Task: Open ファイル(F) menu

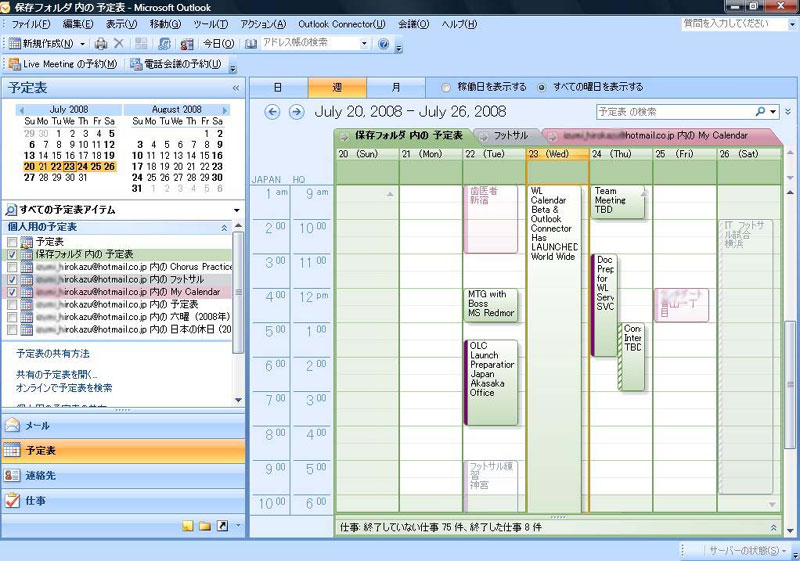Action: click(31, 24)
